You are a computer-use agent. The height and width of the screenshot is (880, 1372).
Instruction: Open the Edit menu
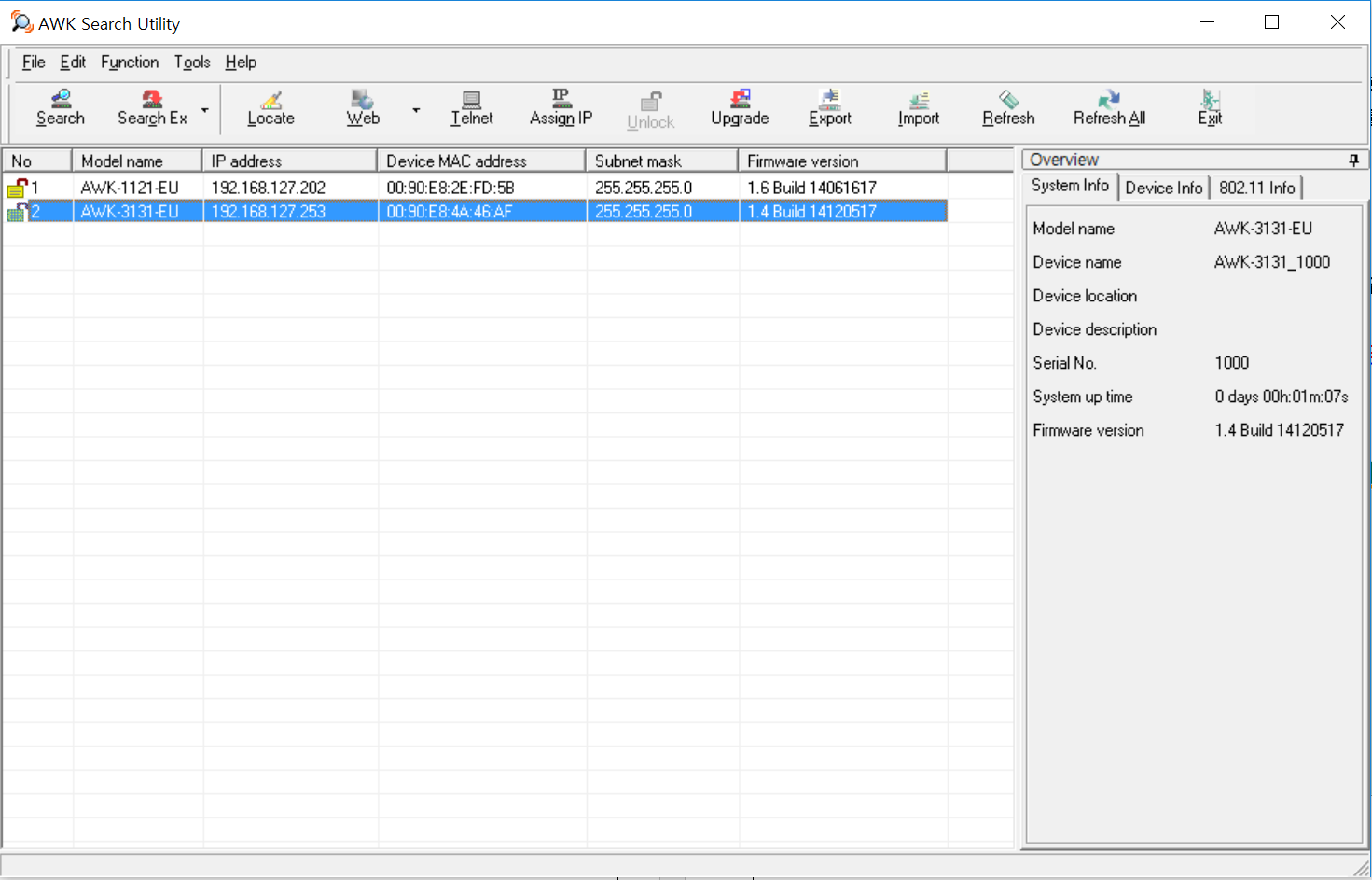(73, 62)
